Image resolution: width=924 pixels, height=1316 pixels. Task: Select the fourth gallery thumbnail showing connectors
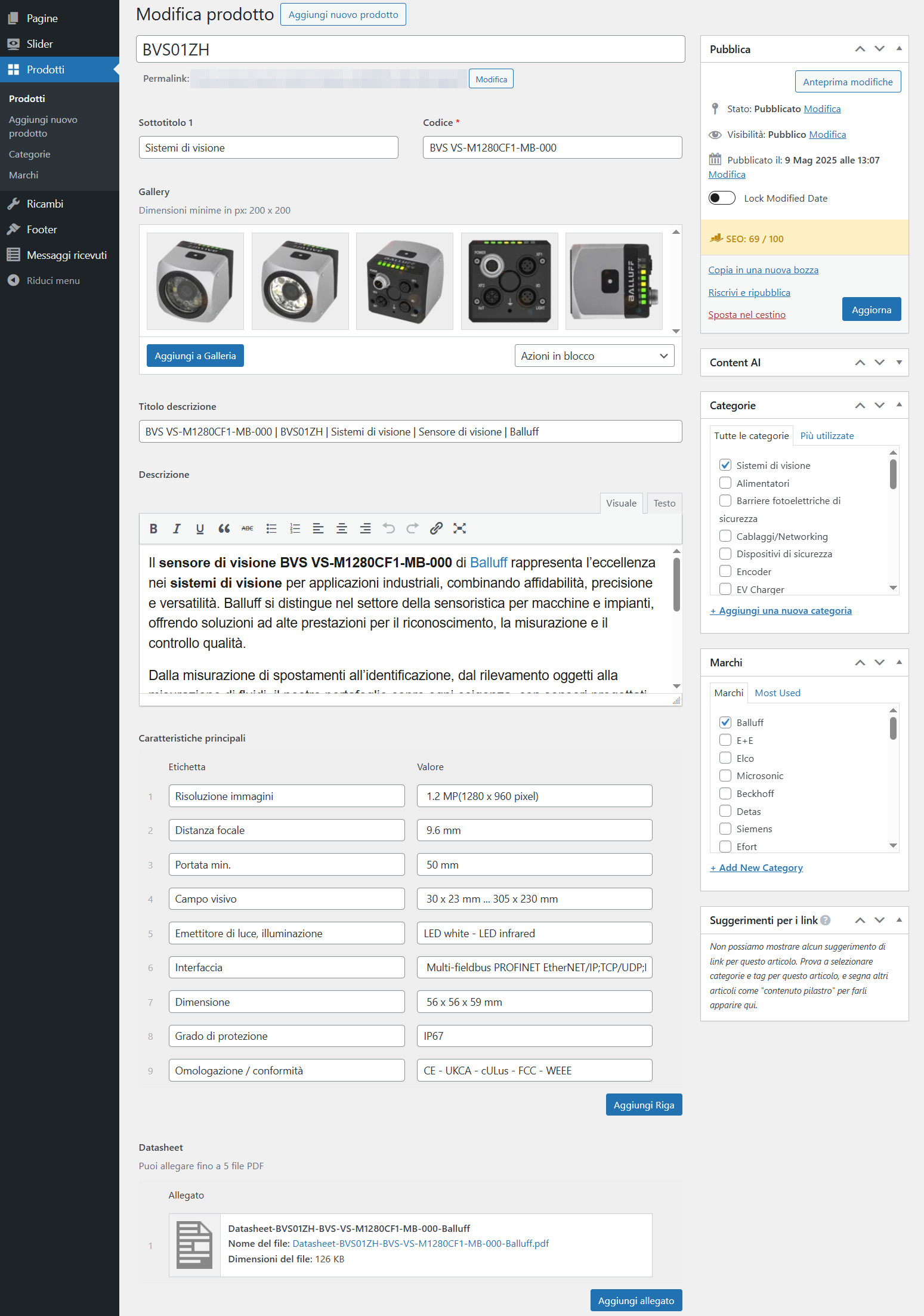509,281
